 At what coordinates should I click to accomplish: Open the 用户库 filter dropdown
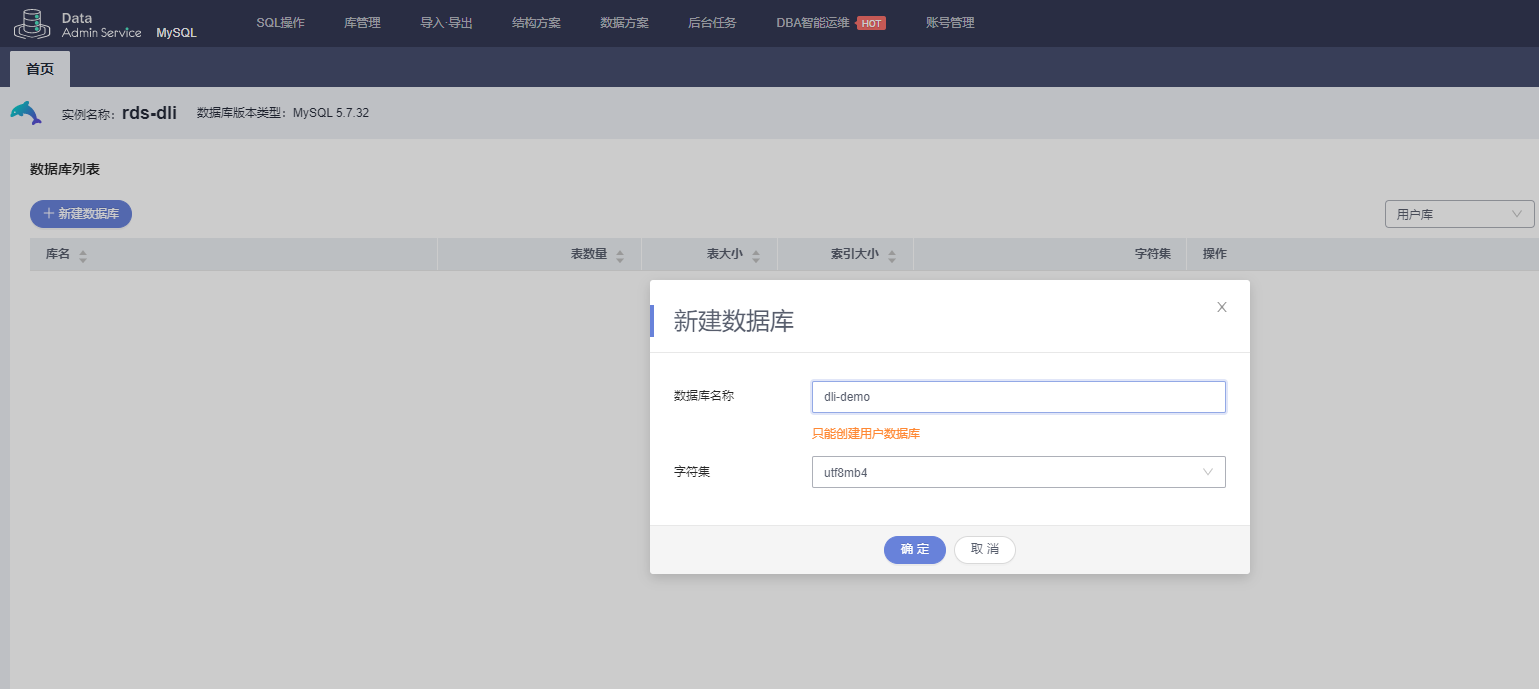(x=1459, y=214)
